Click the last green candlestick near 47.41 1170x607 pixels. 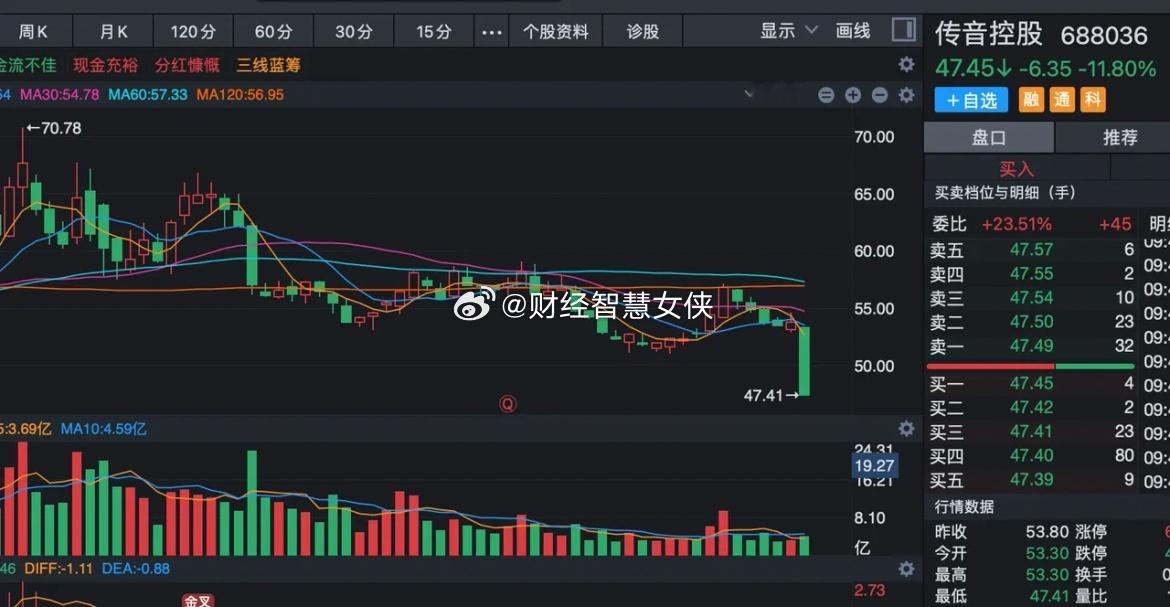tap(804, 361)
